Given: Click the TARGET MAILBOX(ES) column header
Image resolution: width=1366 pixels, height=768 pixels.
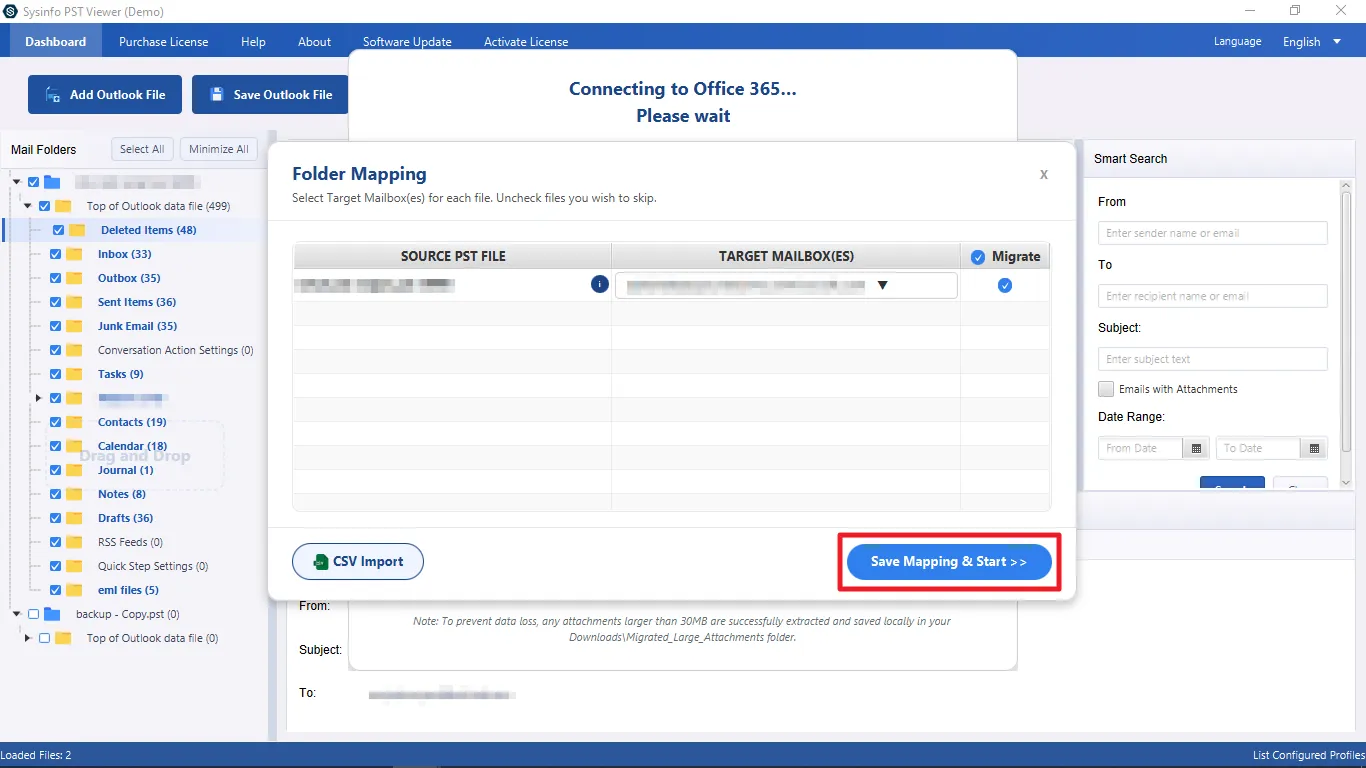Looking at the screenshot, I should click(786, 256).
